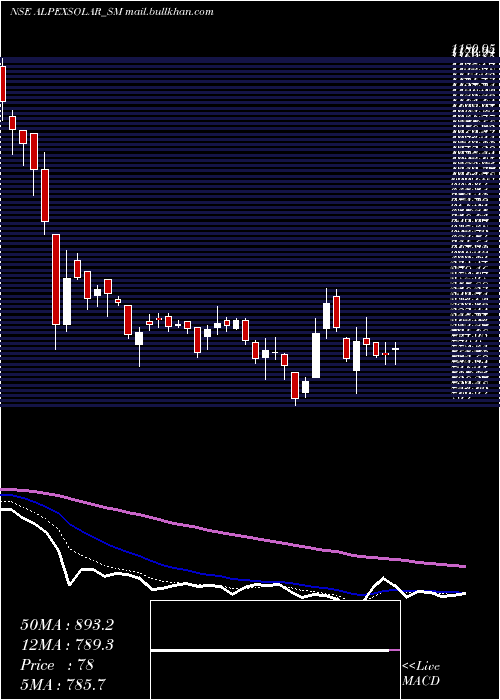Click the white MACD signal line in box
This screenshot has width=500, height=700.
(270, 650)
